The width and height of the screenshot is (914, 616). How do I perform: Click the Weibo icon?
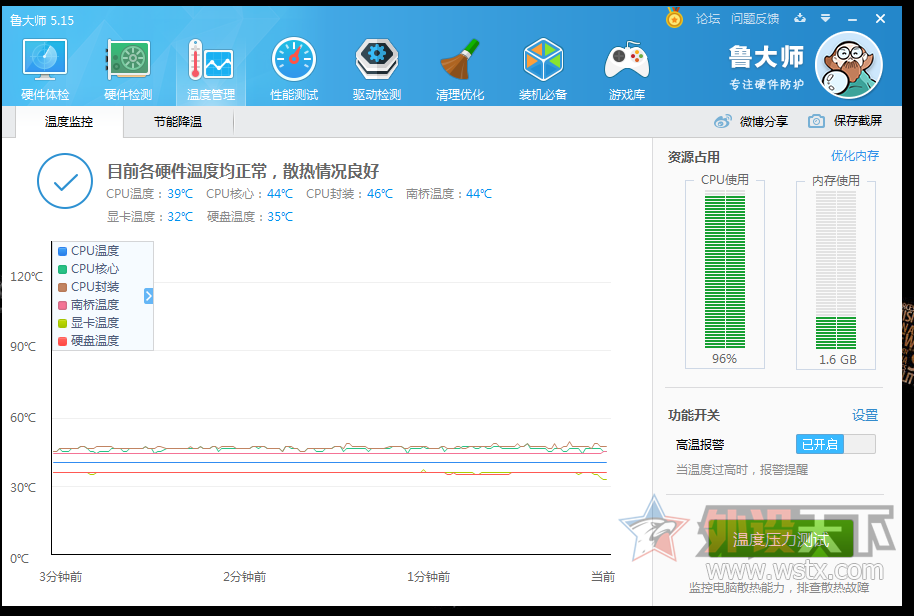click(x=723, y=121)
